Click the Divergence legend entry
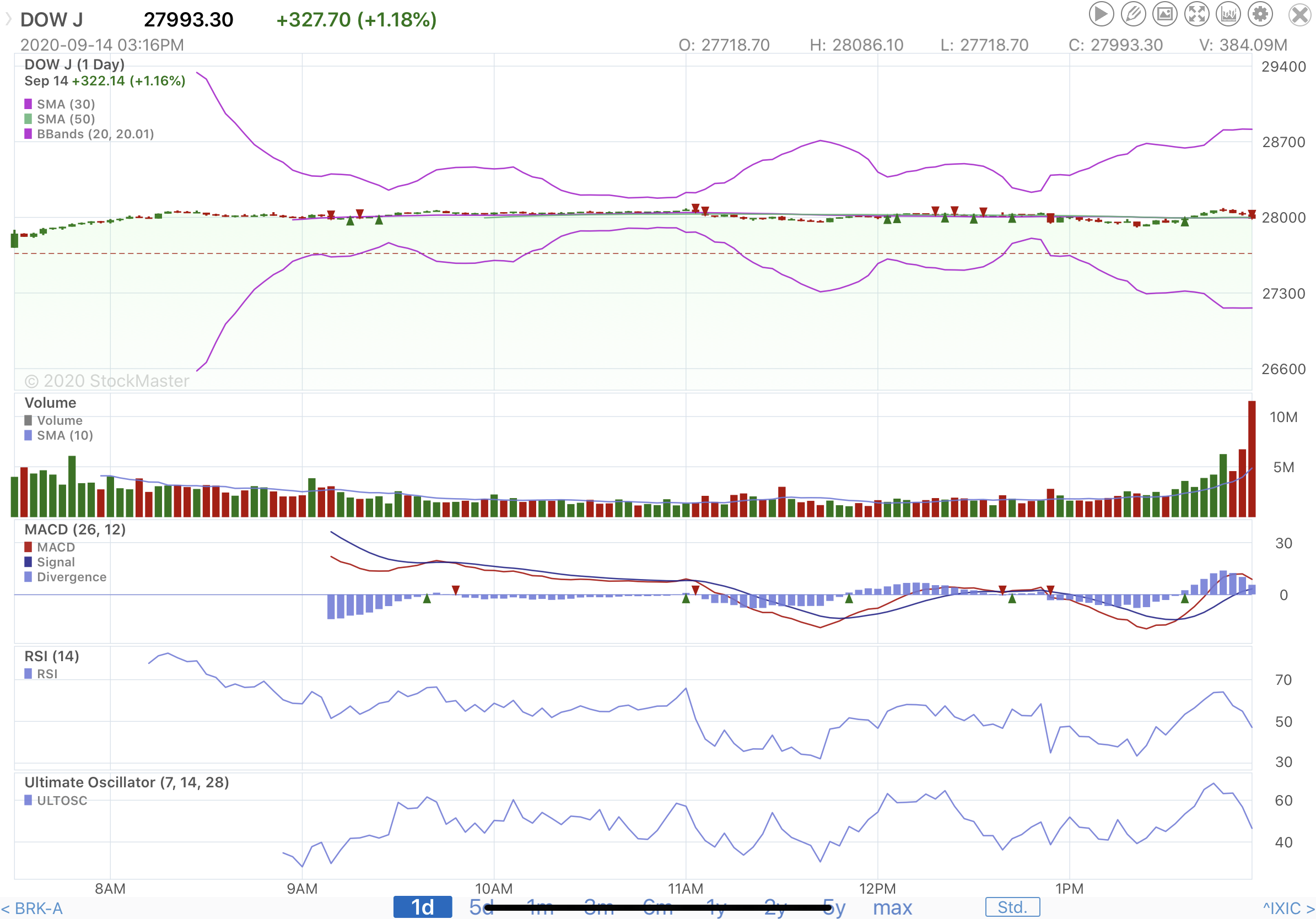Screen dimensions: 1316x919 66,577
